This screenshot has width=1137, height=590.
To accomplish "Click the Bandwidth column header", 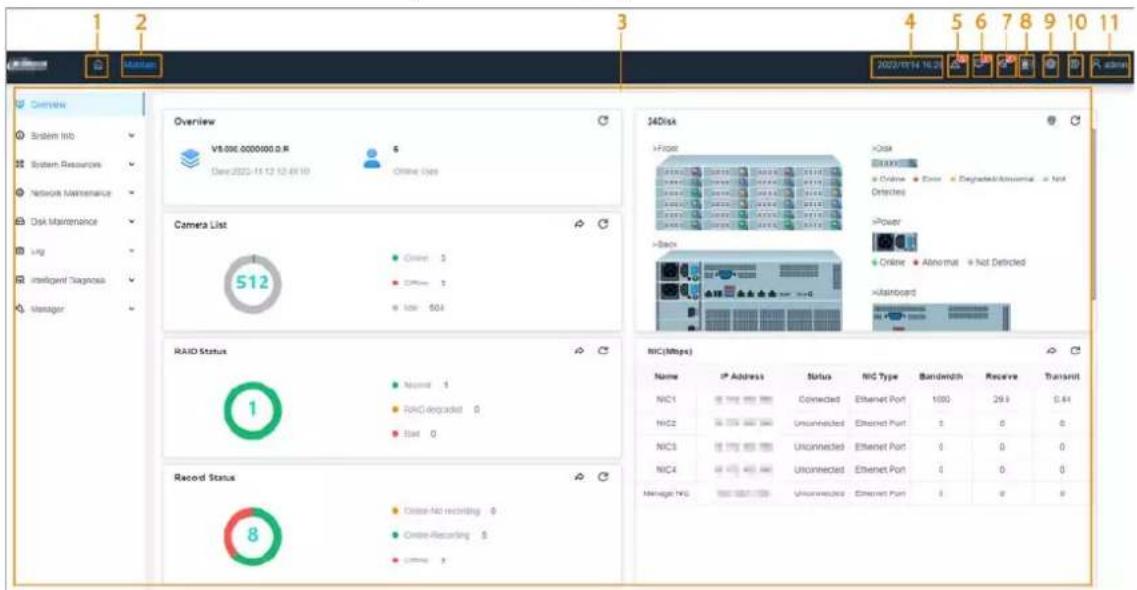I will point(940,376).
